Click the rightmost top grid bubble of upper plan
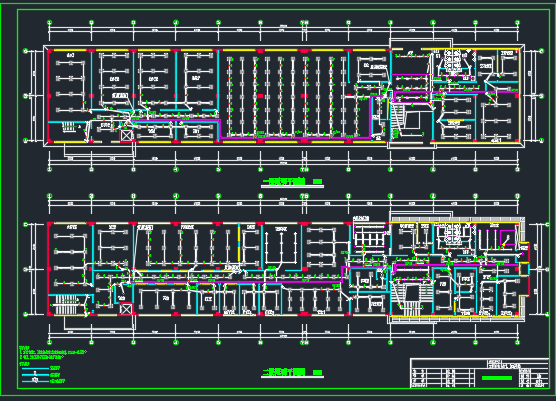The height and width of the screenshot is (401, 556). pos(518,22)
